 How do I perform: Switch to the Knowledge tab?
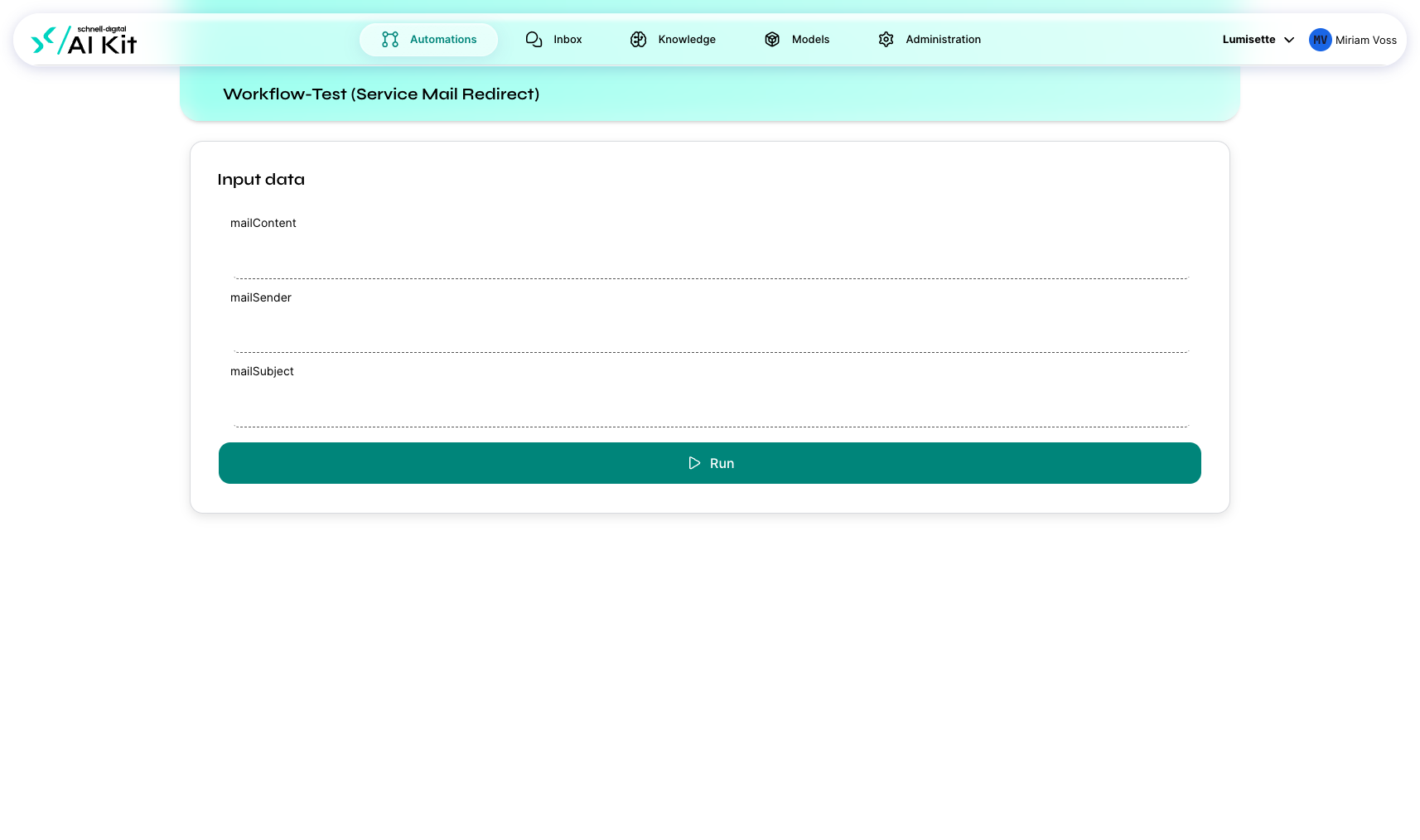[x=673, y=40]
